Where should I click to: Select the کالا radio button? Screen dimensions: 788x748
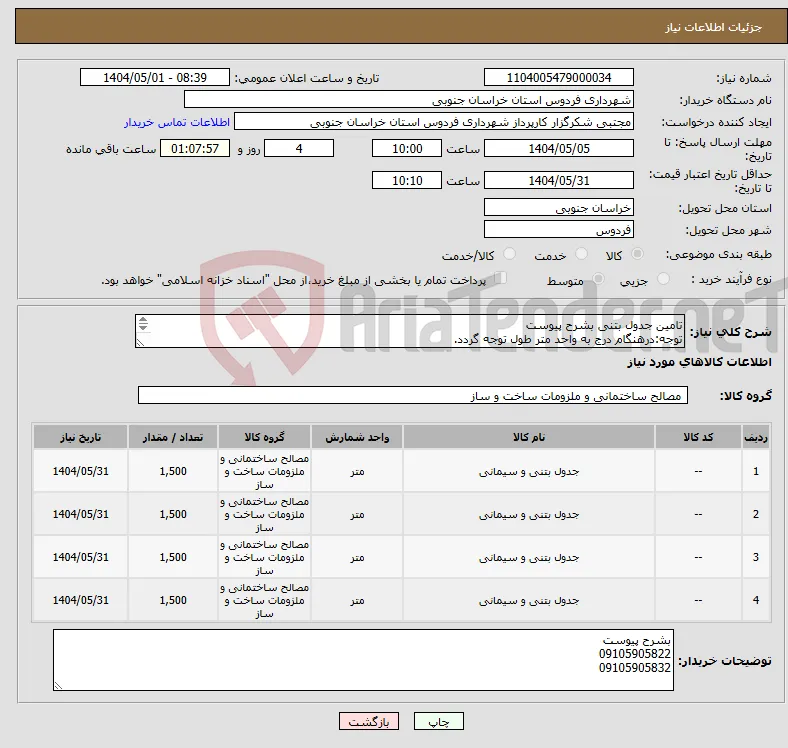[637, 254]
